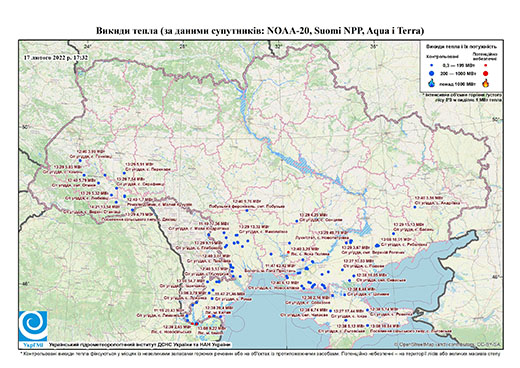Click the UkrGMI swirl logo
Screen dimensions: 520x368
click(33, 326)
